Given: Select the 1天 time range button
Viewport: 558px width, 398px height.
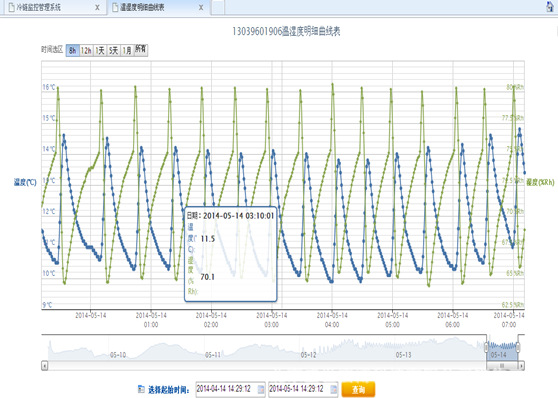Looking at the screenshot, I should tap(100, 50).
